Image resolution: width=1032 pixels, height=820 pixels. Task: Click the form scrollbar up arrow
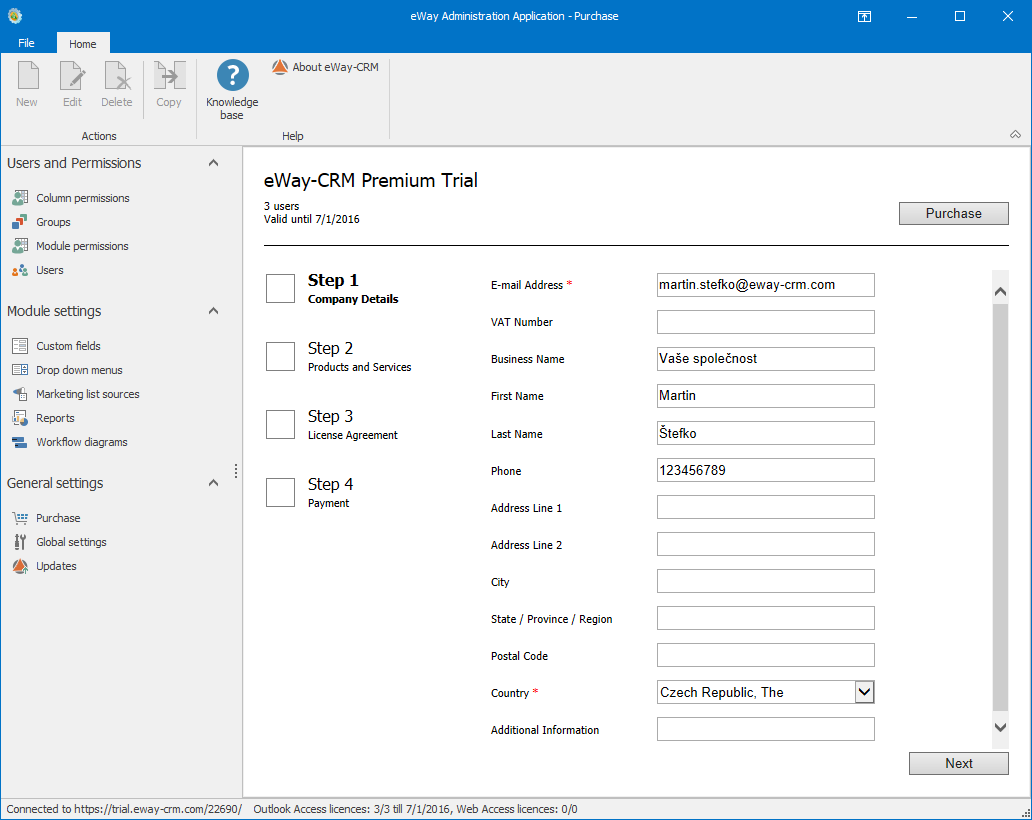point(1000,291)
